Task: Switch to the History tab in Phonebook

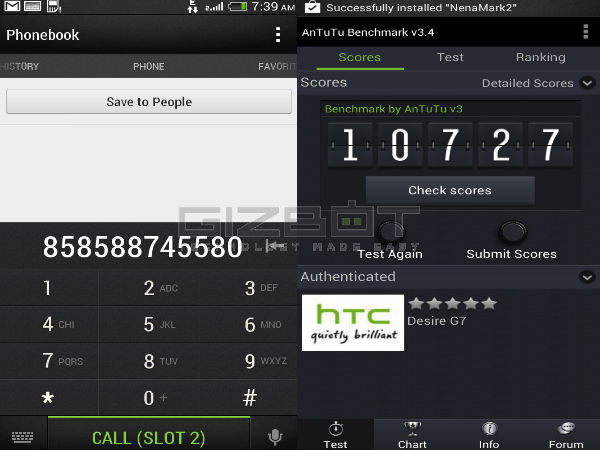Action: 20,67
